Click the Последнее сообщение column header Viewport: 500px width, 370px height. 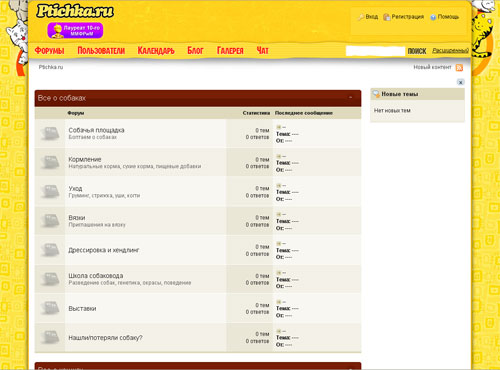[304, 113]
